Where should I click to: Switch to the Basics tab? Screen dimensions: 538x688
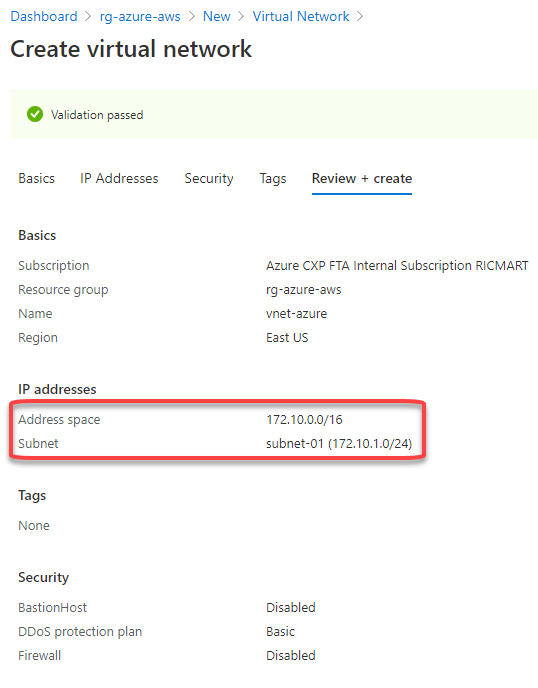tap(36, 179)
